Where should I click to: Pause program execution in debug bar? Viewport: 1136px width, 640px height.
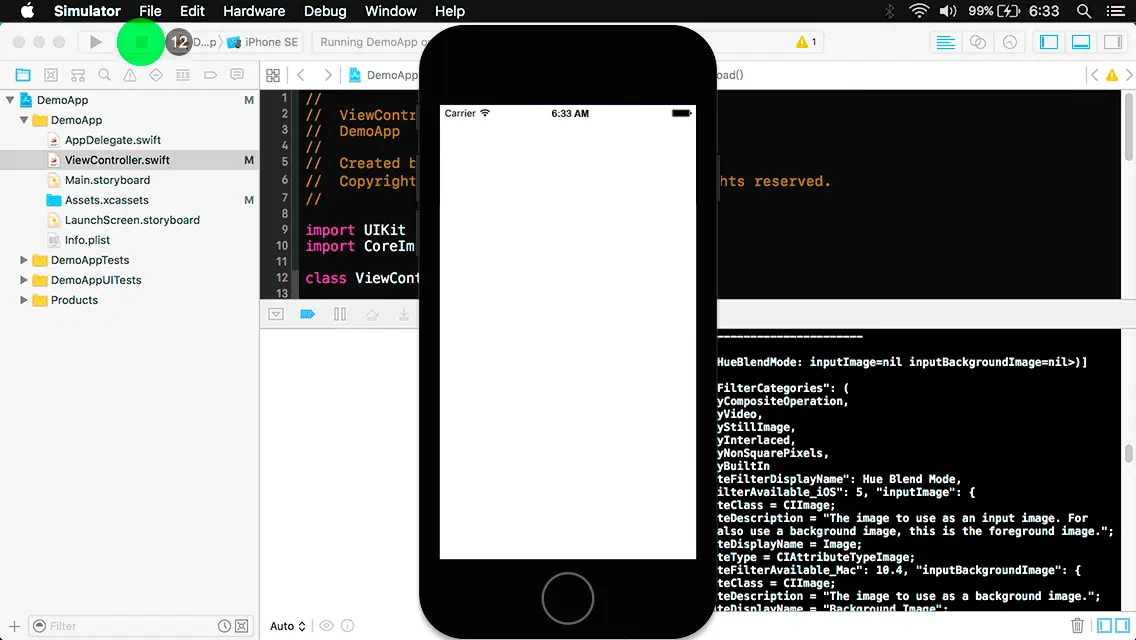[340, 315]
